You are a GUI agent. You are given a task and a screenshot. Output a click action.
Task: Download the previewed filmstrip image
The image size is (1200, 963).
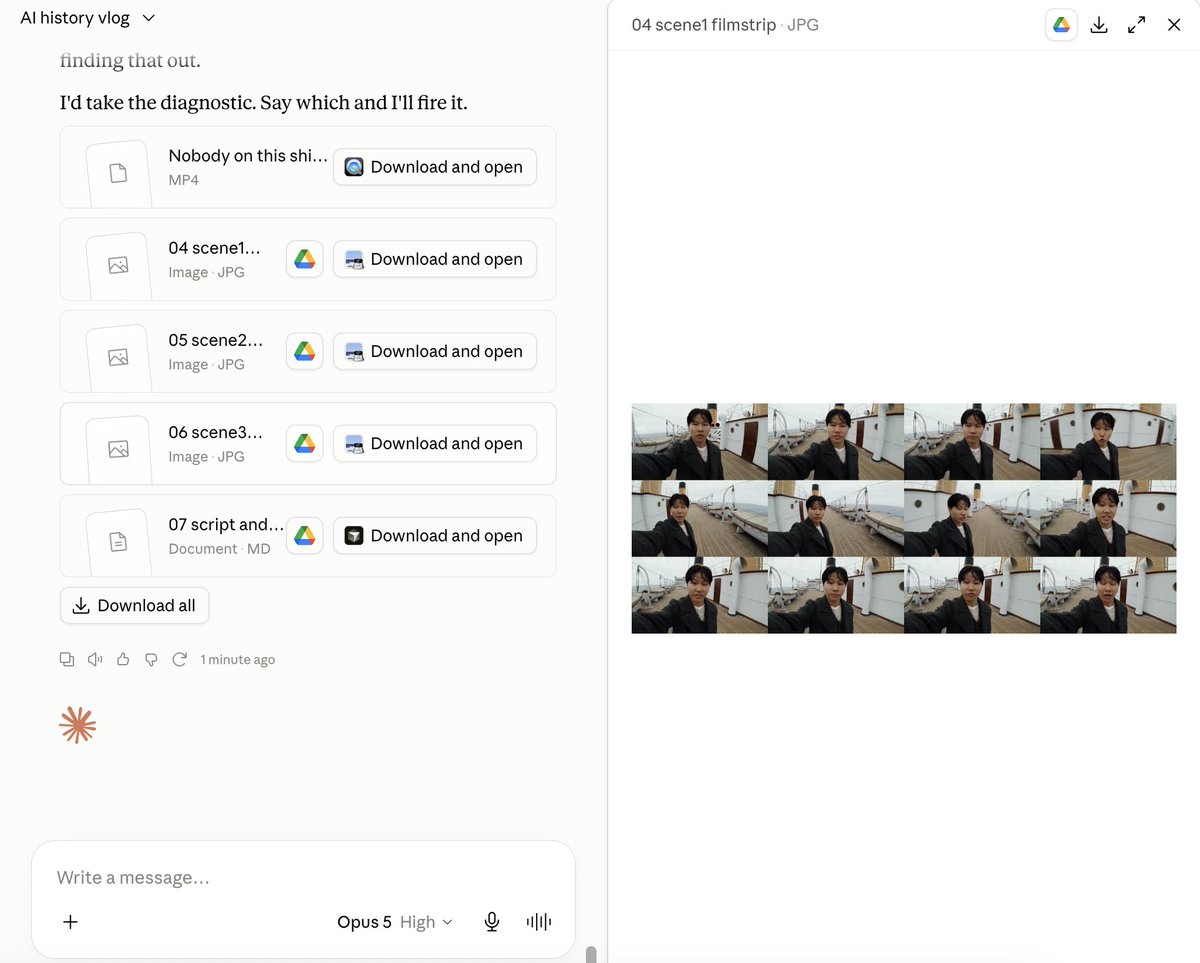1099,25
